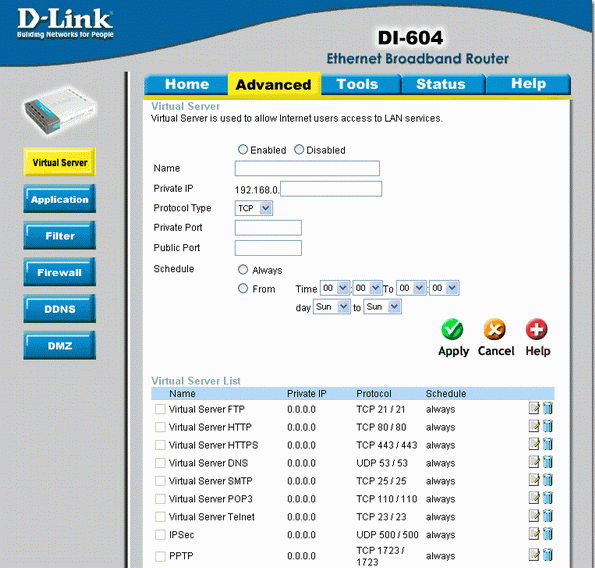Open the DDNS settings page
The image size is (595, 568).
coord(60,309)
